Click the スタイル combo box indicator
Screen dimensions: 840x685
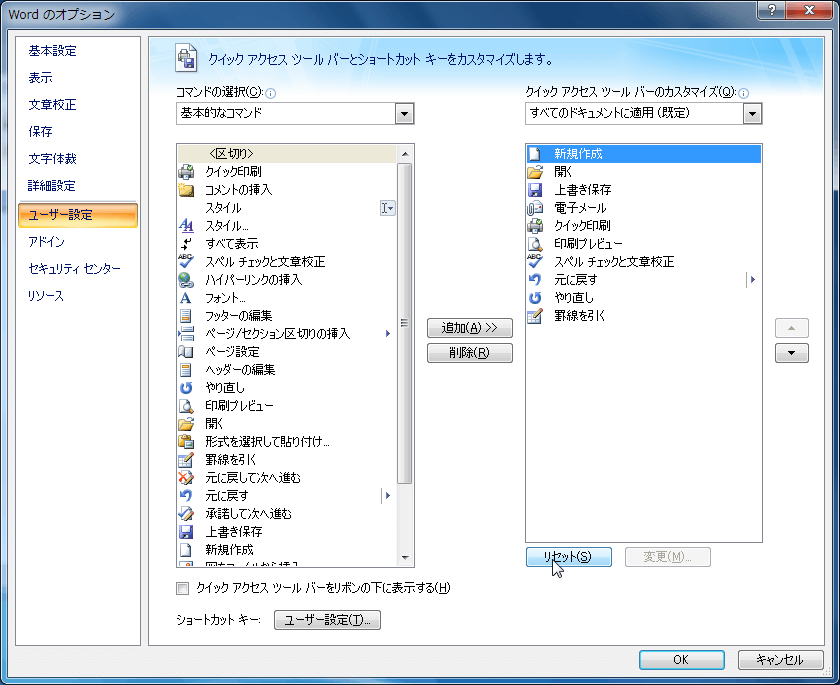[388, 208]
